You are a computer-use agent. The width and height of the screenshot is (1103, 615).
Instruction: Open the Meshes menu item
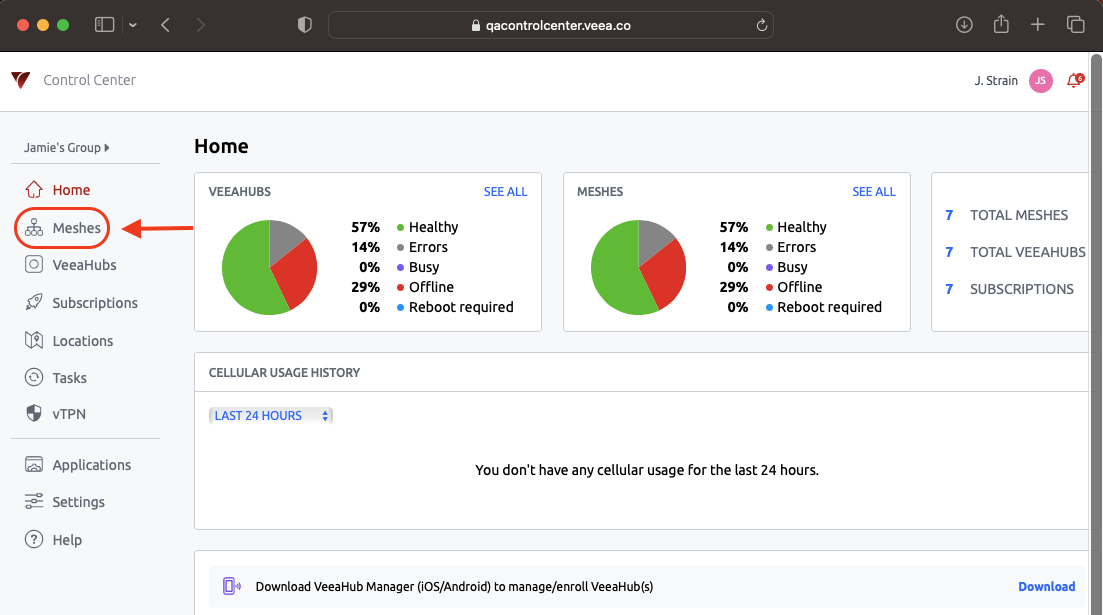click(x=77, y=228)
